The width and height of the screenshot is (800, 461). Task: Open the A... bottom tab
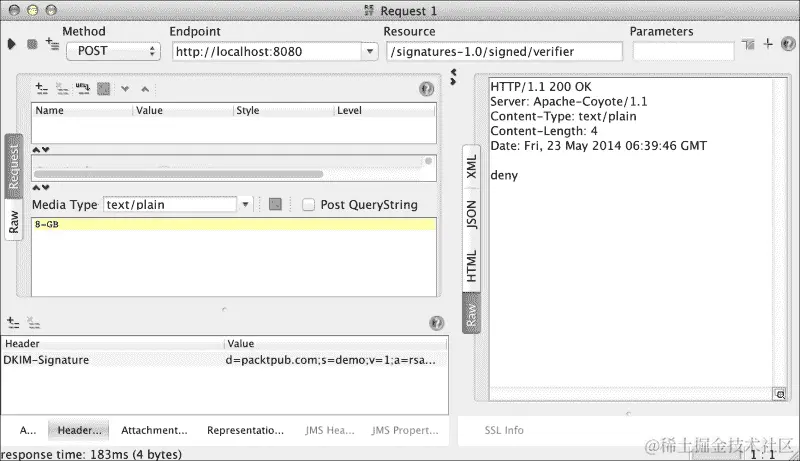(x=28, y=430)
